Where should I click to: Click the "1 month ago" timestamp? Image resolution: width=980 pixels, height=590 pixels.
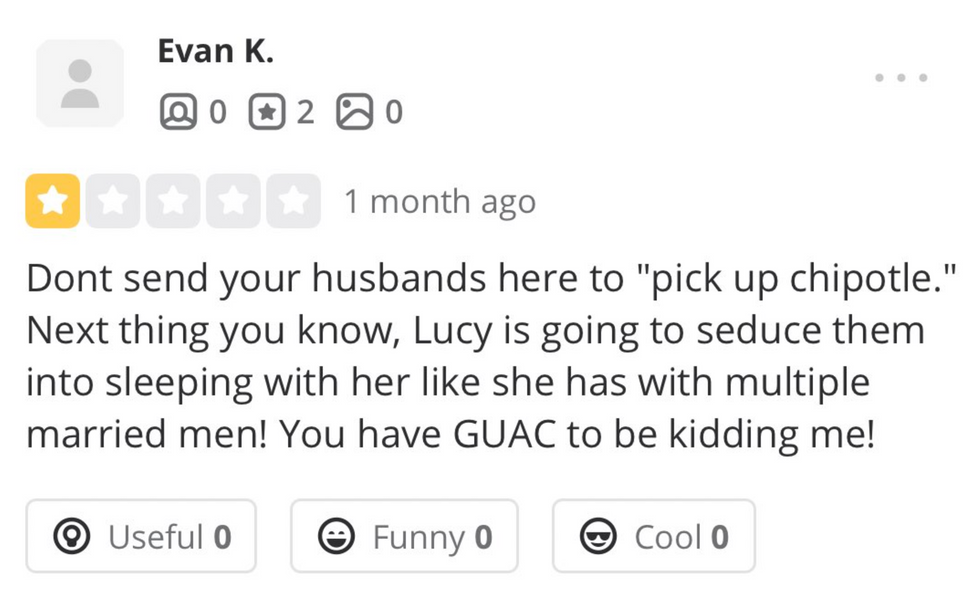440,202
